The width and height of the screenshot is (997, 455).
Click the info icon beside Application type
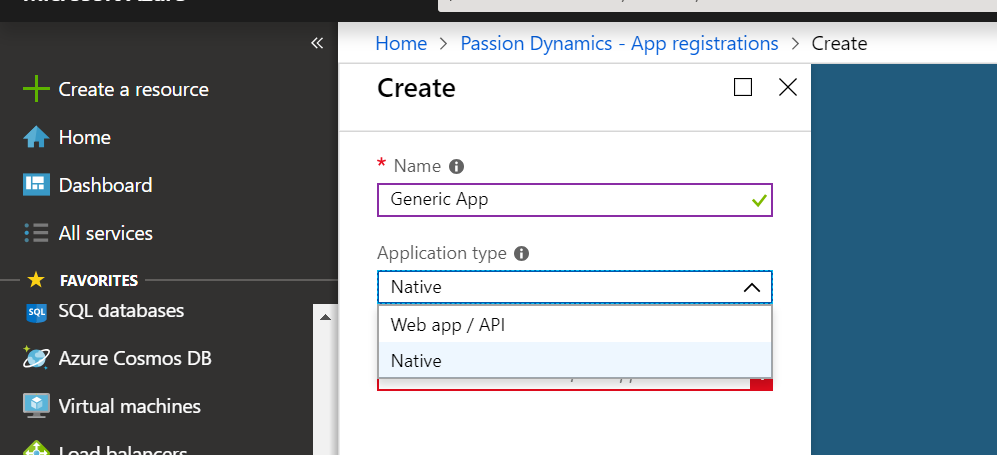point(521,254)
